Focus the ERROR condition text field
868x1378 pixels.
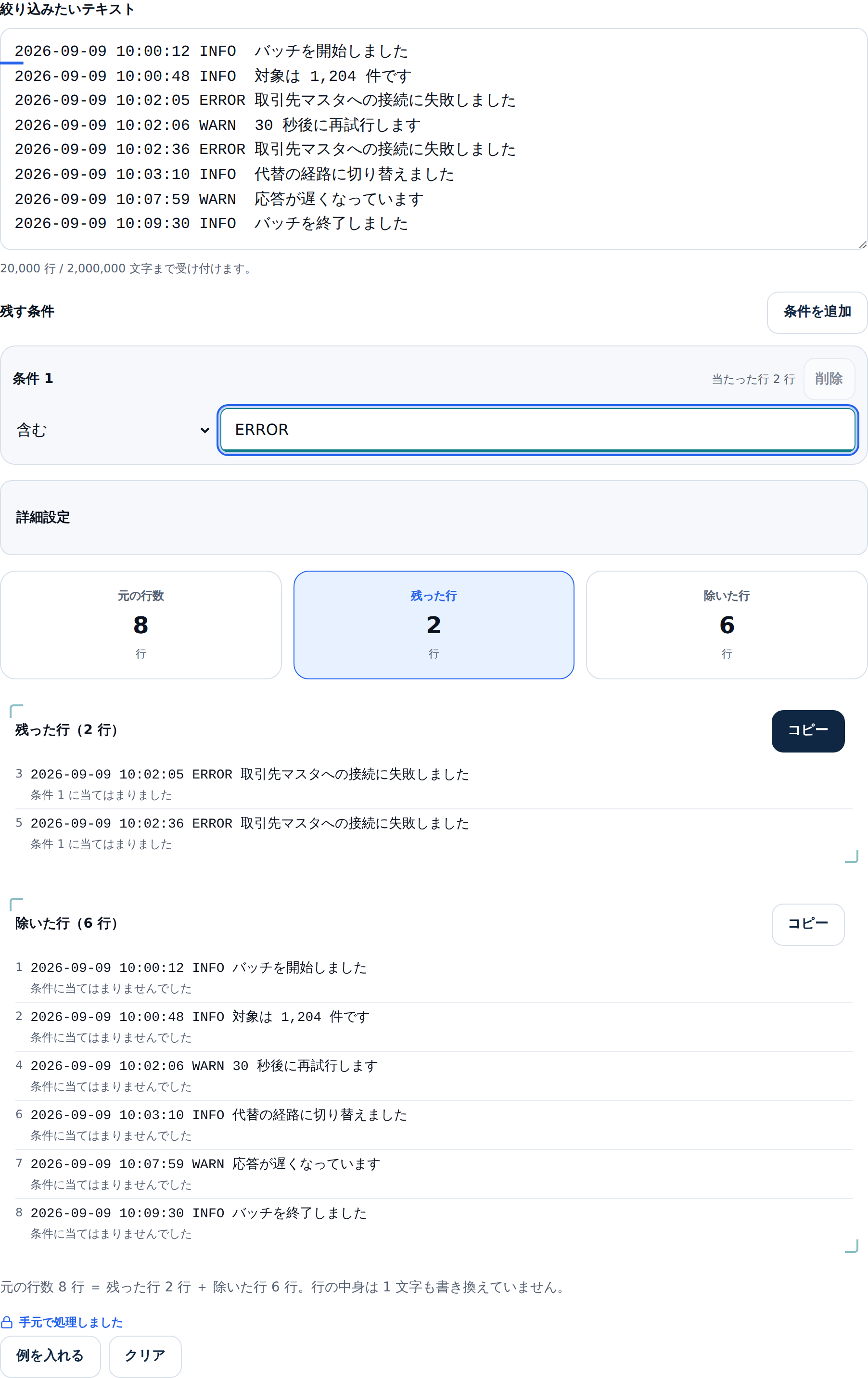[537, 430]
